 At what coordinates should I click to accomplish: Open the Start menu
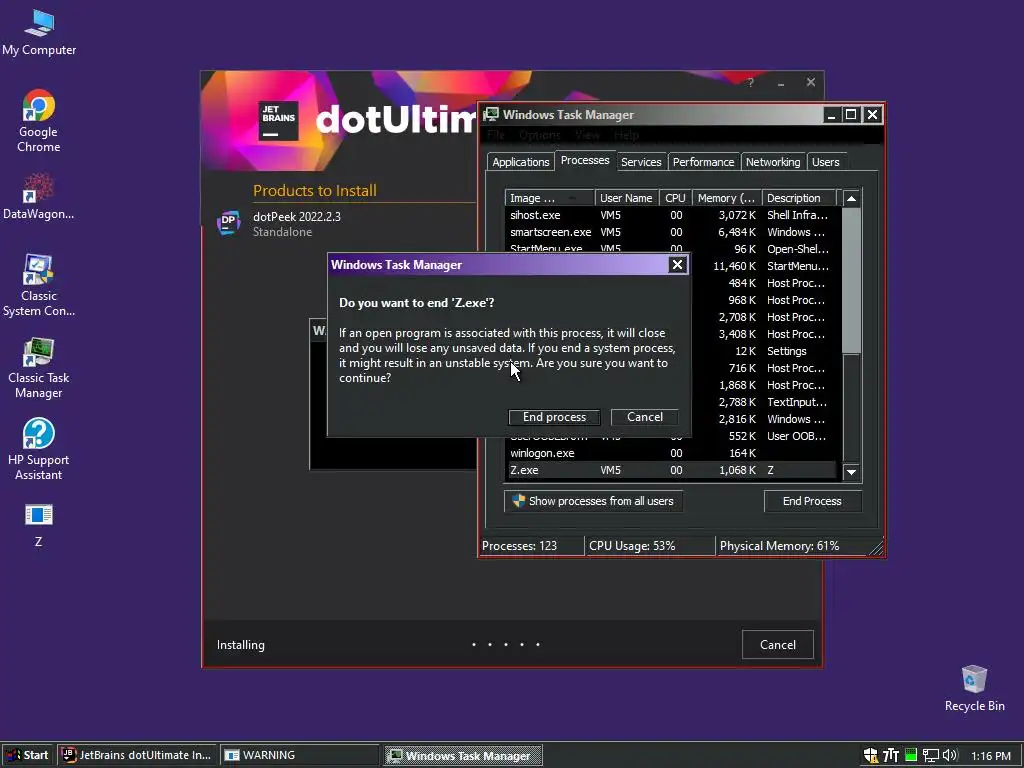coord(27,756)
